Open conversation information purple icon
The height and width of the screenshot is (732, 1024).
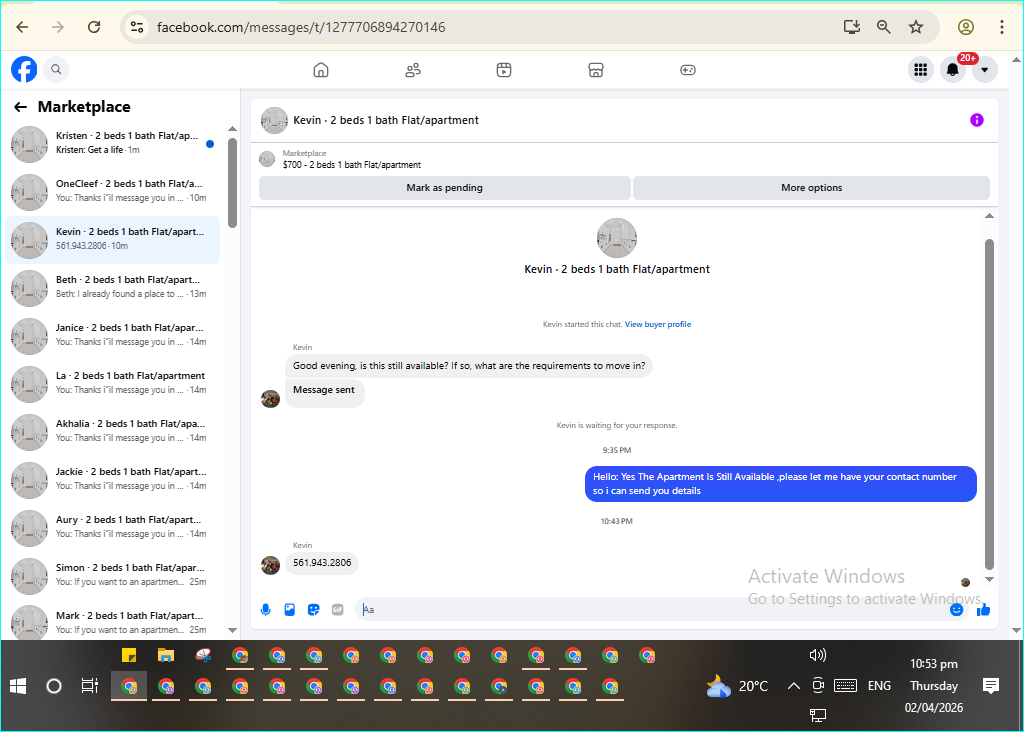pyautogui.click(x=977, y=120)
